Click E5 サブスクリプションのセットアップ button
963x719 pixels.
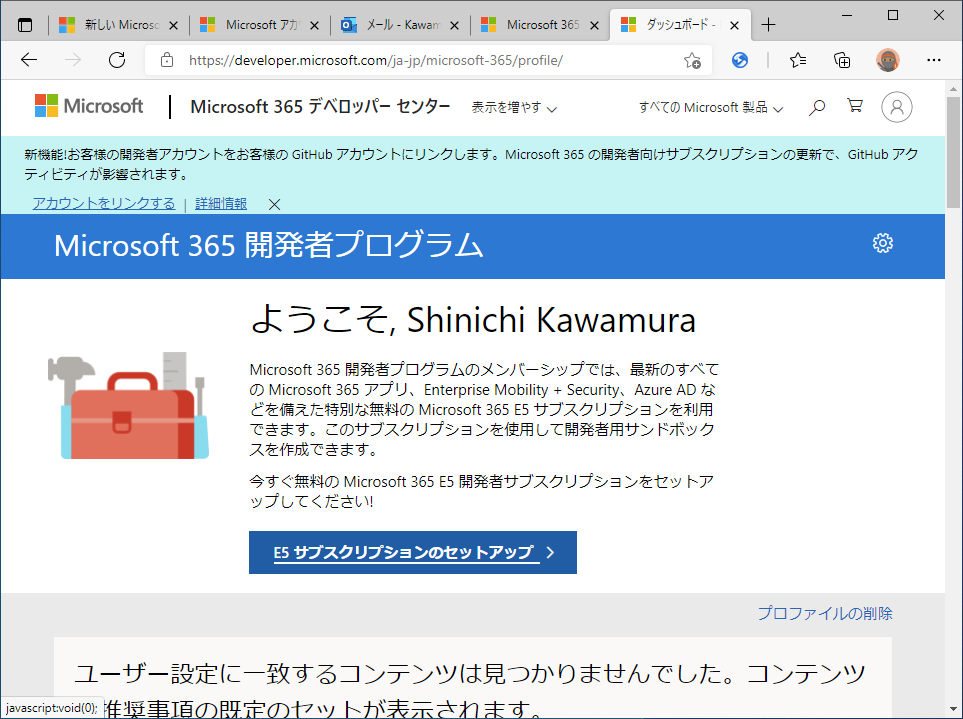[413, 553]
